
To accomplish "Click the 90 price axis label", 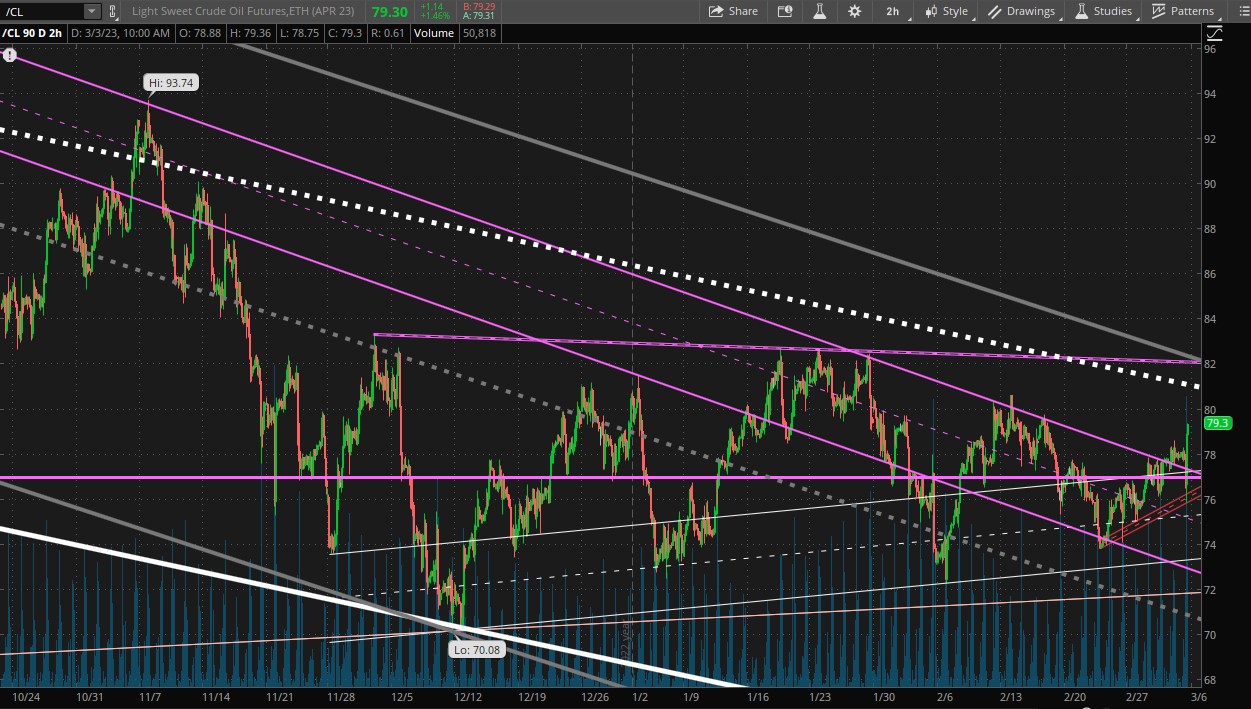I will 1210,184.
